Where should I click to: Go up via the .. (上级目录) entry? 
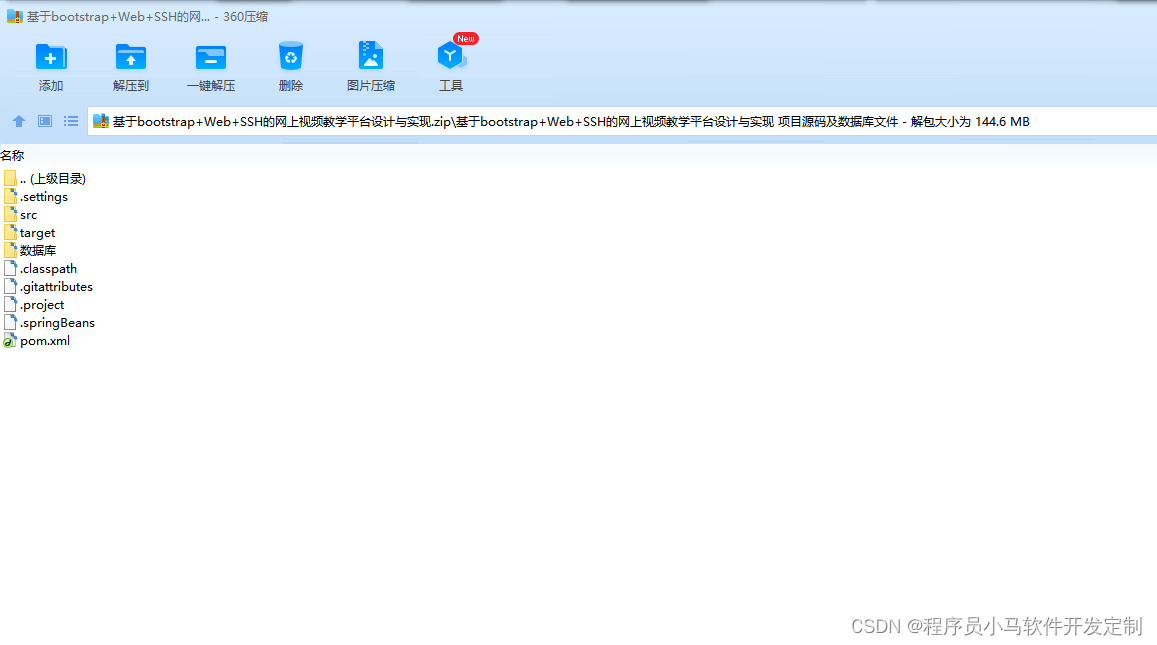pos(54,178)
